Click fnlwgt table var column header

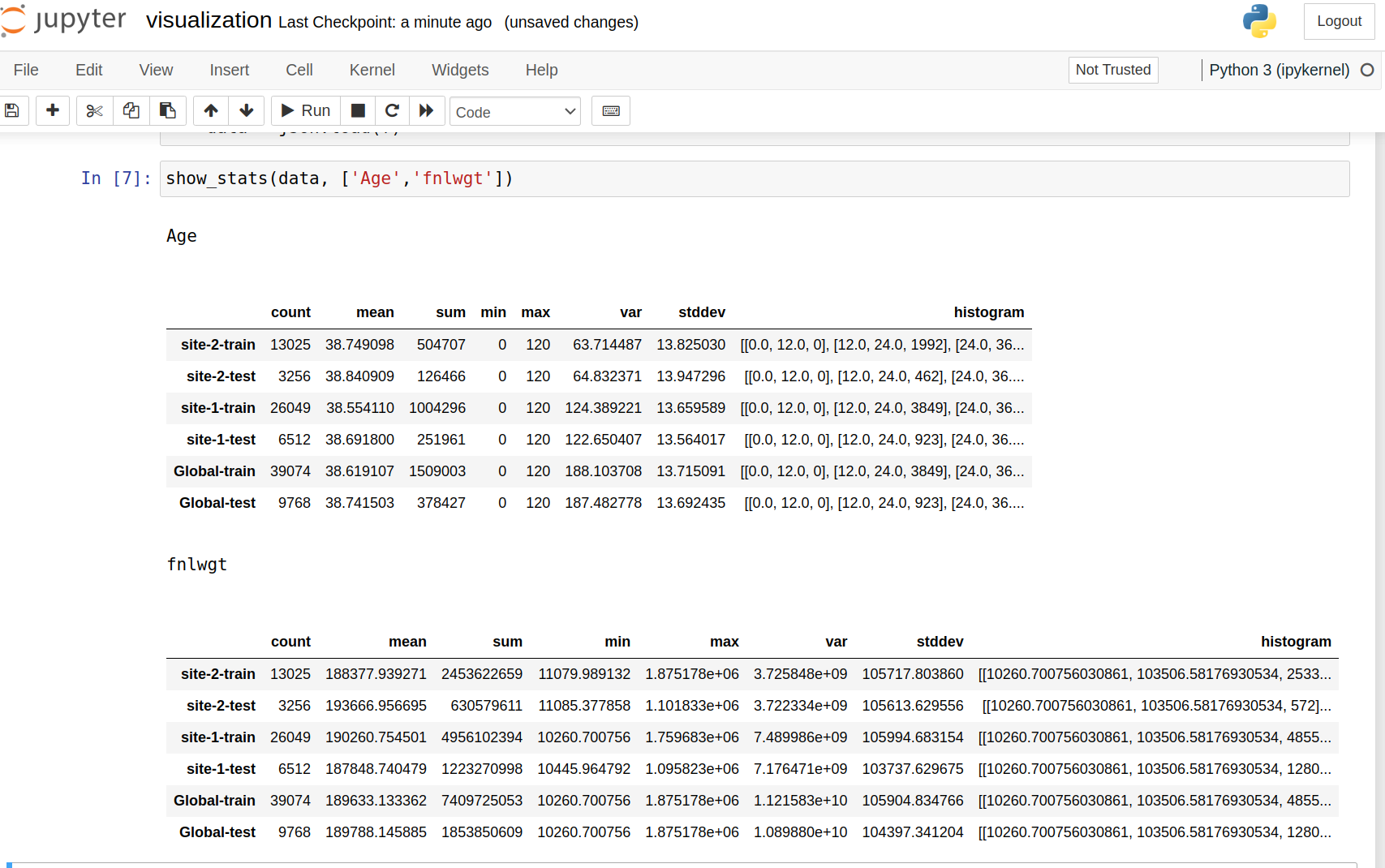click(x=836, y=642)
